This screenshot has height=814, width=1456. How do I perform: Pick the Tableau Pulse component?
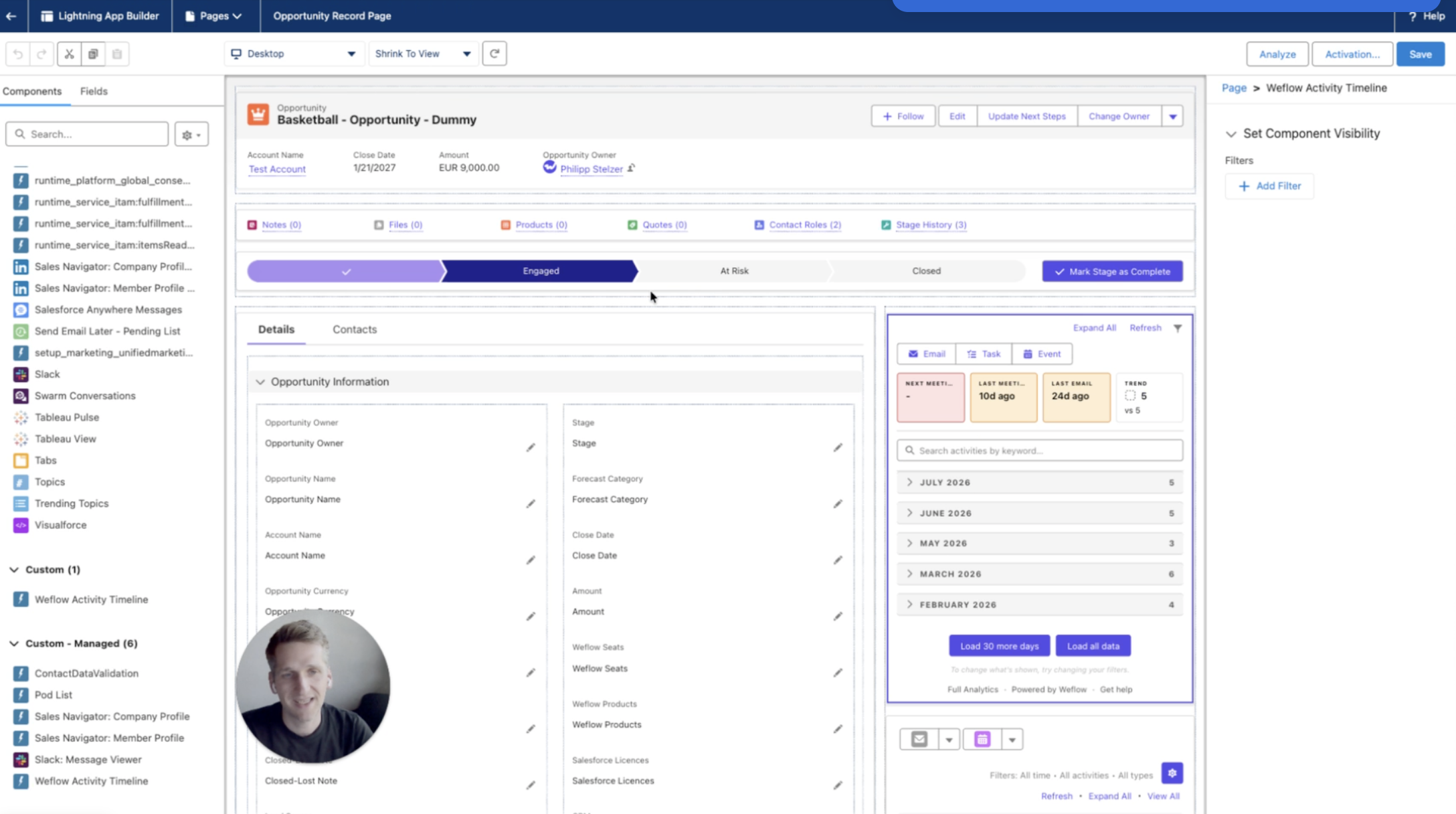click(x=67, y=417)
